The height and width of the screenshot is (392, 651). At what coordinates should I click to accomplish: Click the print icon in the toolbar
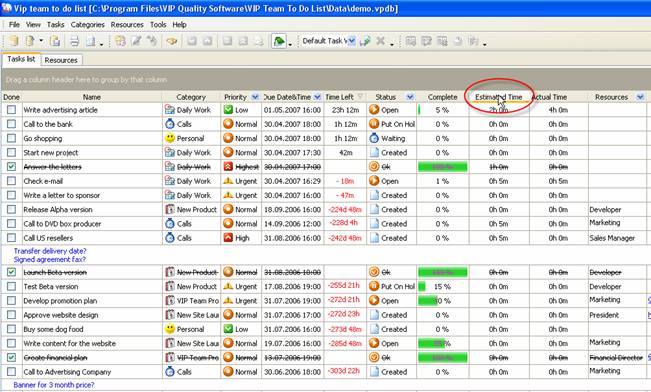tap(74, 41)
